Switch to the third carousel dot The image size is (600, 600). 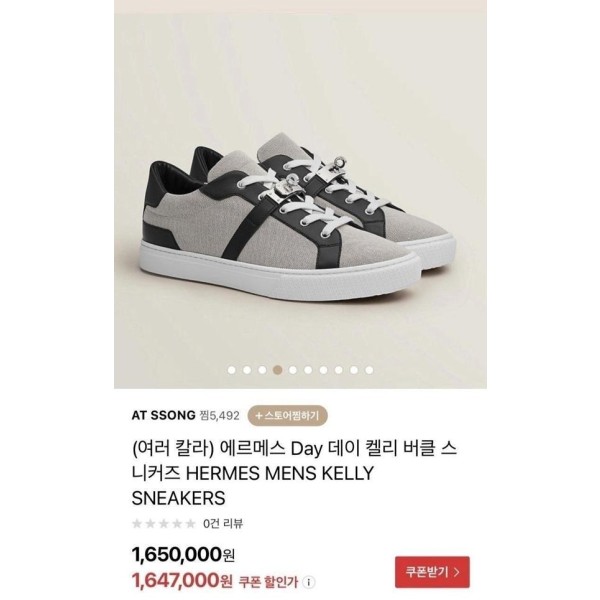tap(262, 370)
